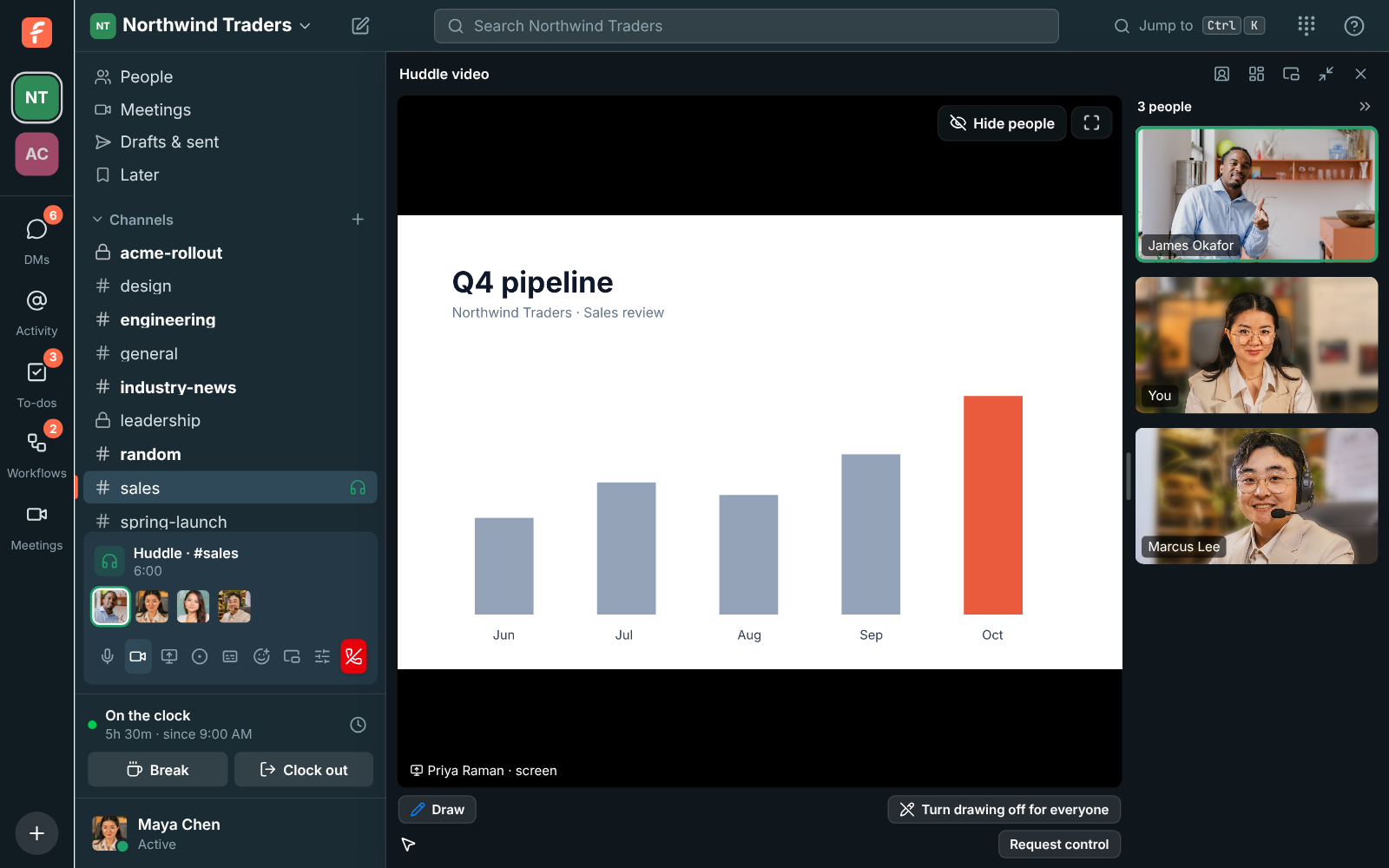Open To-dos in the left rail
This screenshot has width=1389, height=868.
[x=36, y=383]
